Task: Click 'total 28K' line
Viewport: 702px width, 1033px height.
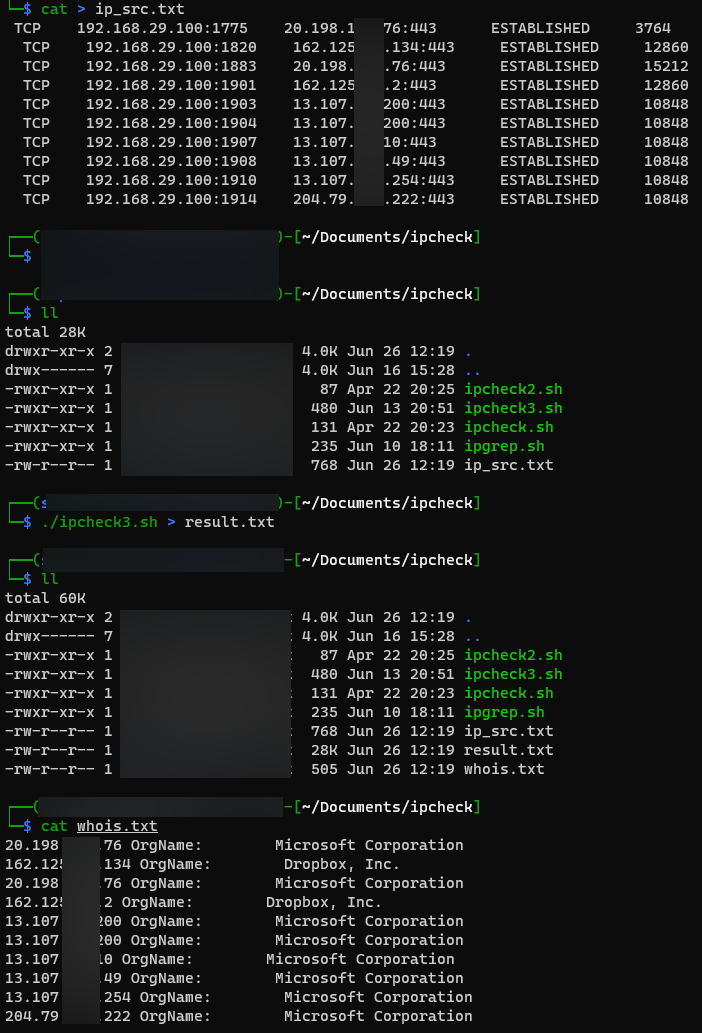Action: tap(45, 333)
